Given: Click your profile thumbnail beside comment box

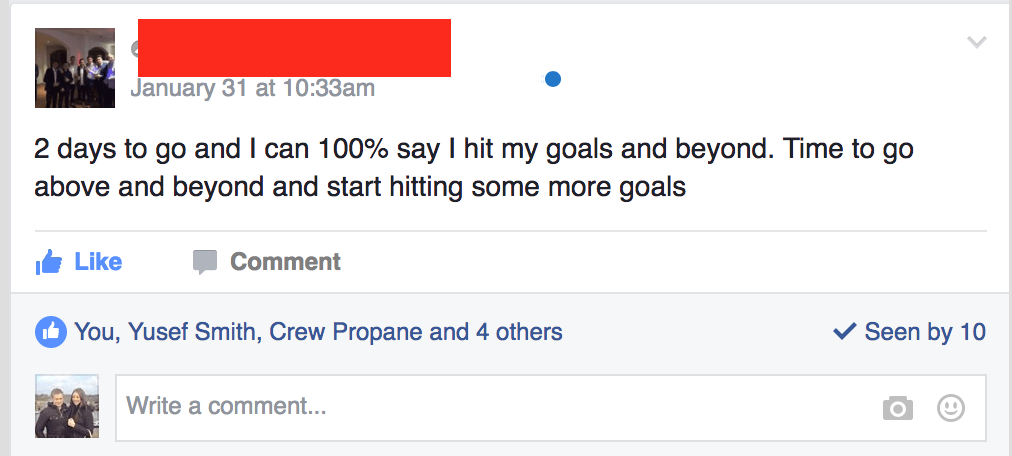Looking at the screenshot, I should (67, 407).
